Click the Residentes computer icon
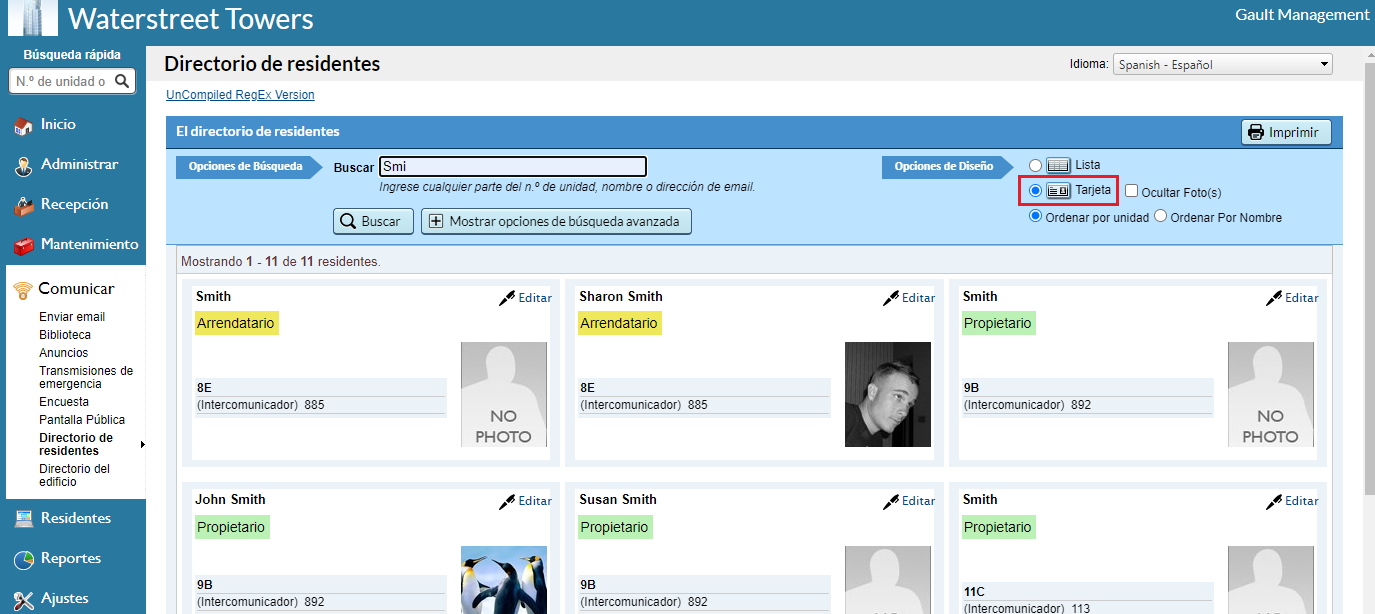 point(23,519)
